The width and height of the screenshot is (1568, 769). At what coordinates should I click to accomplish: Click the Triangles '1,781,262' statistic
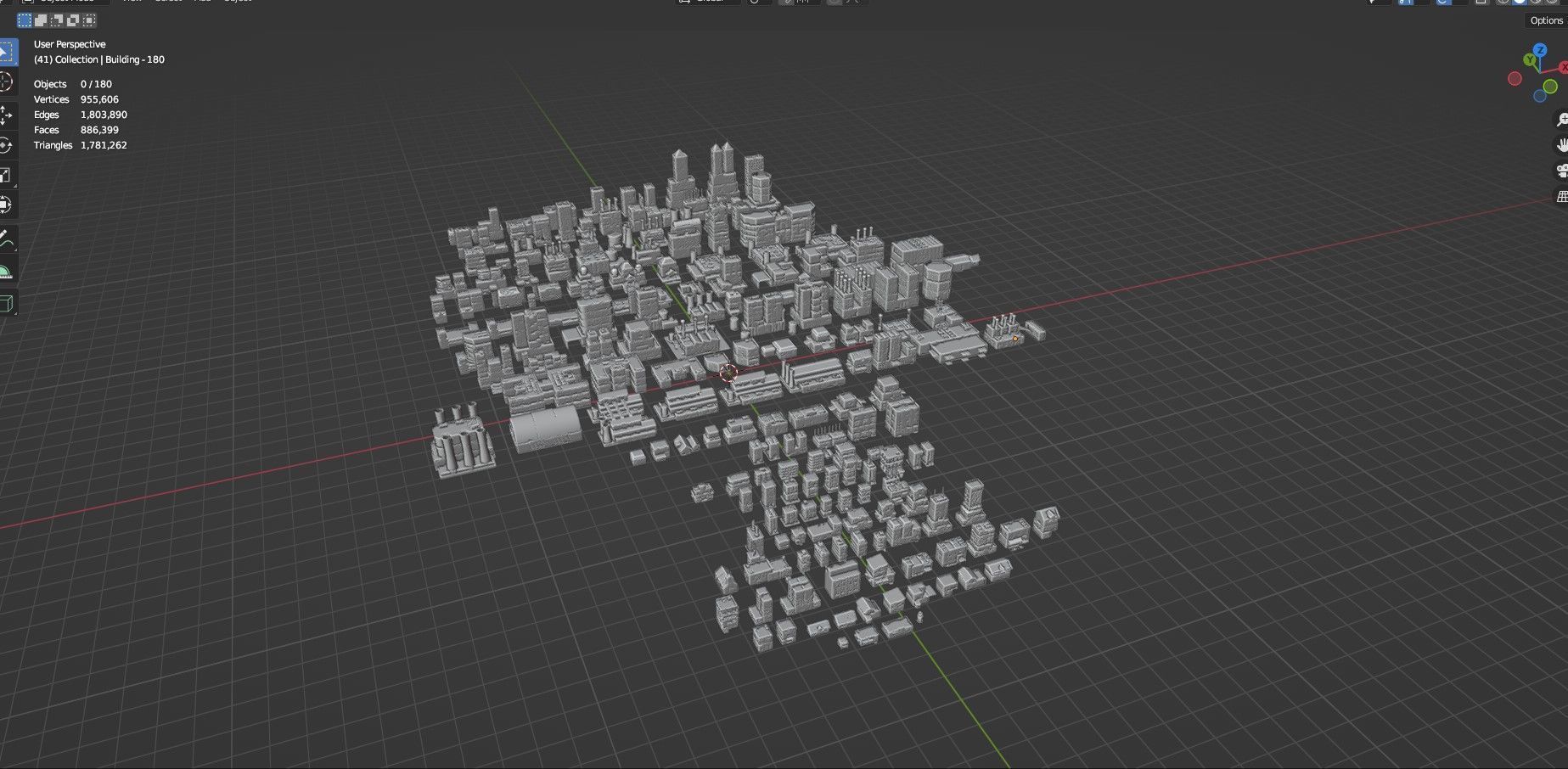(x=104, y=145)
